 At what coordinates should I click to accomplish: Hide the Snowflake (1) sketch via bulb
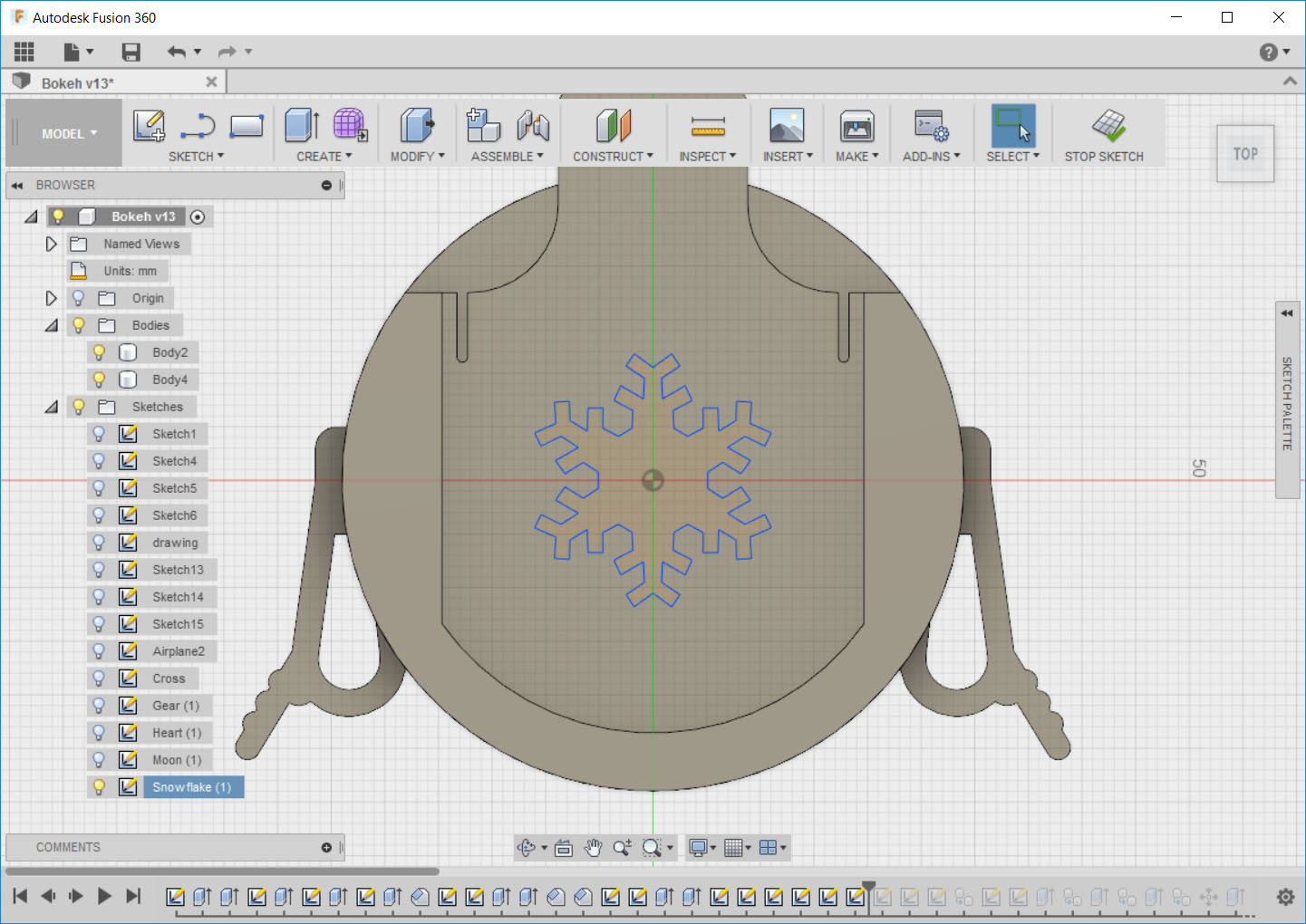[100, 787]
